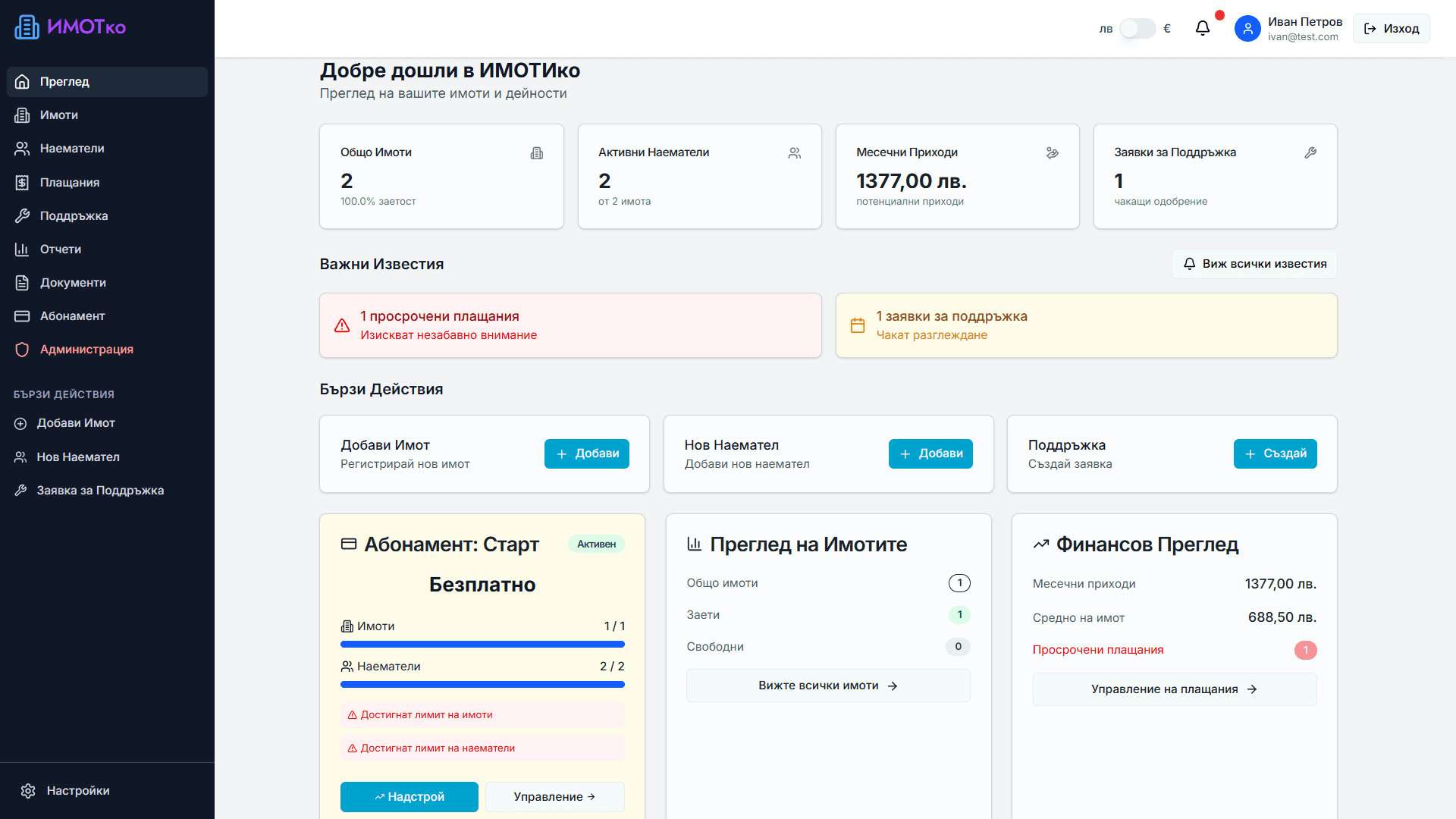Select Поддръжка in the sidebar
Viewport: 1456px width, 819px height.
107,216
